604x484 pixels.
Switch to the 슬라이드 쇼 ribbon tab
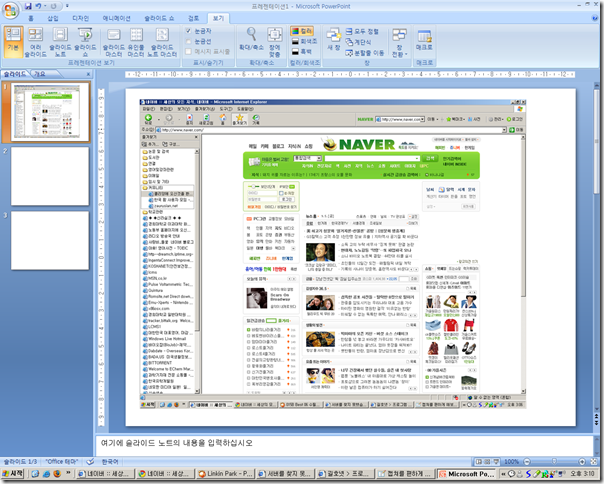(x=159, y=18)
